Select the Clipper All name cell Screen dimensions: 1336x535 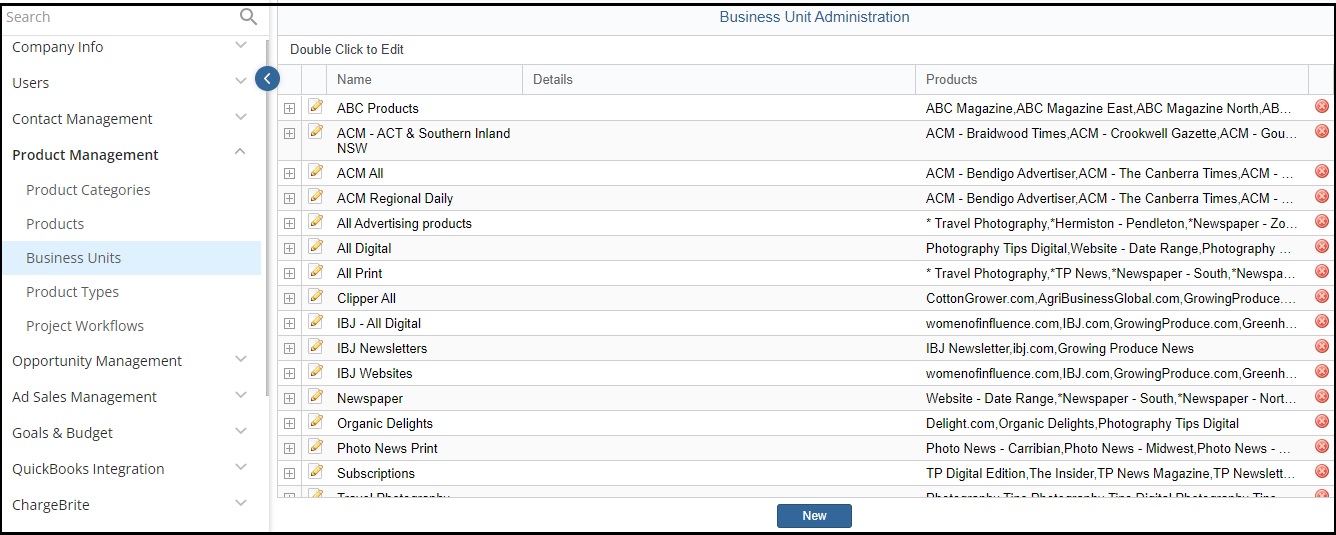coord(424,298)
